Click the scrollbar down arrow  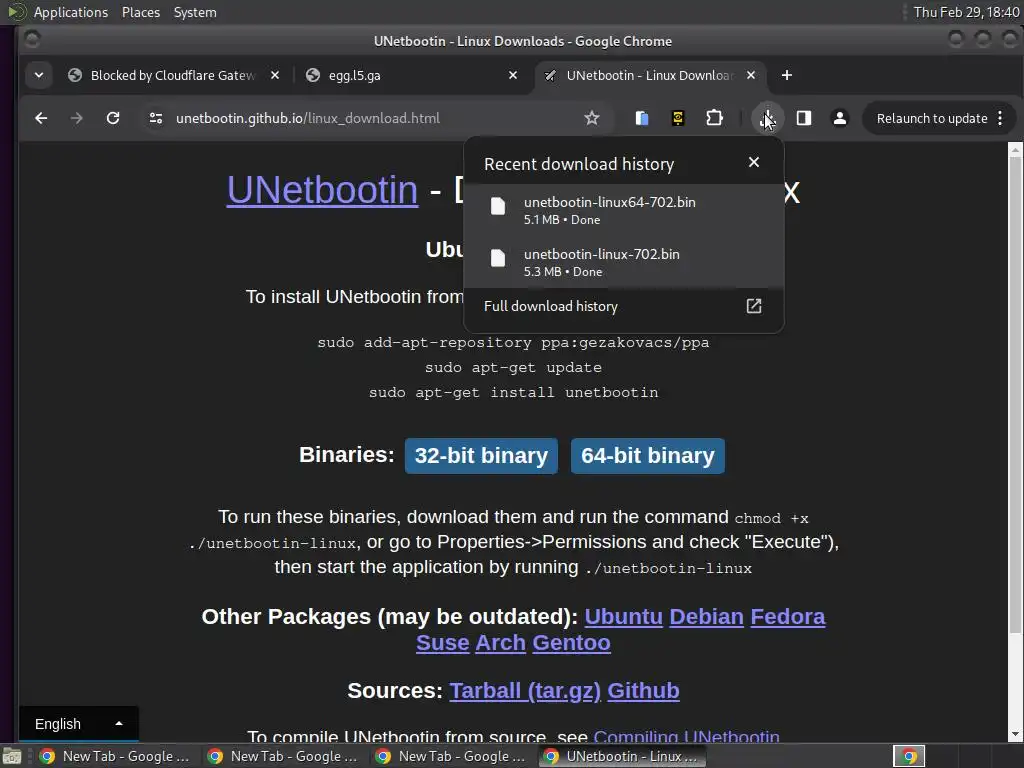coord(1015,735)
